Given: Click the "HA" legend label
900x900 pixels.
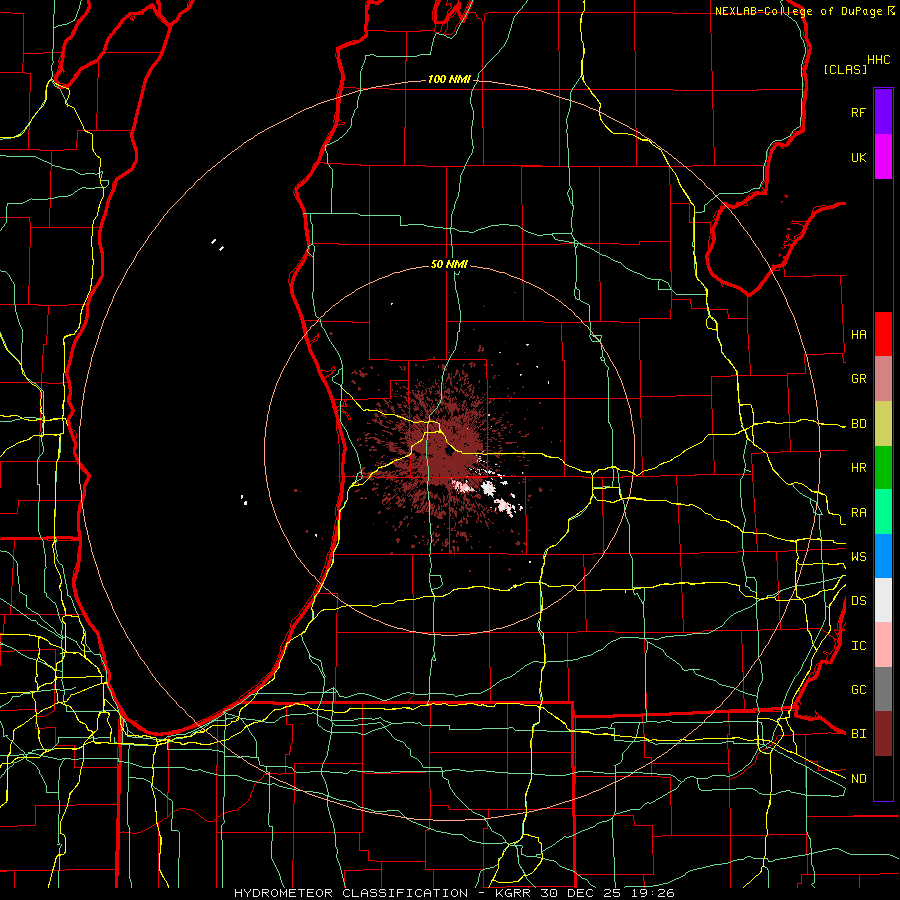Looking at the screenshot, I should coord(858,335).
